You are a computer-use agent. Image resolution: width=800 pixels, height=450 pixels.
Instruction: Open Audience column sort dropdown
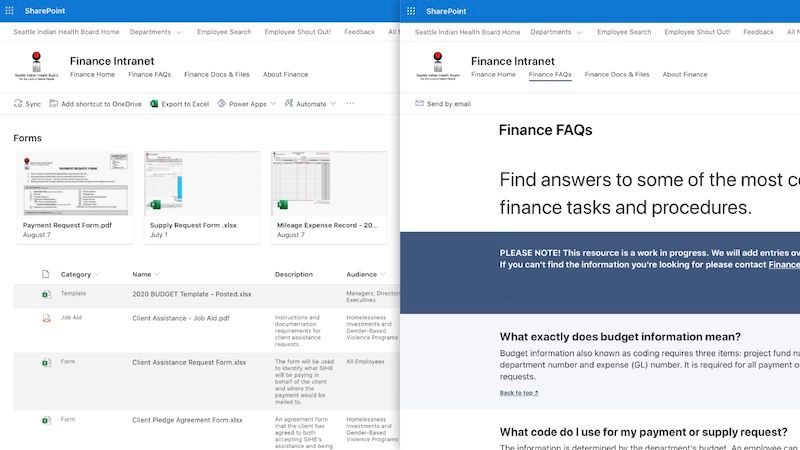(383, 274)
